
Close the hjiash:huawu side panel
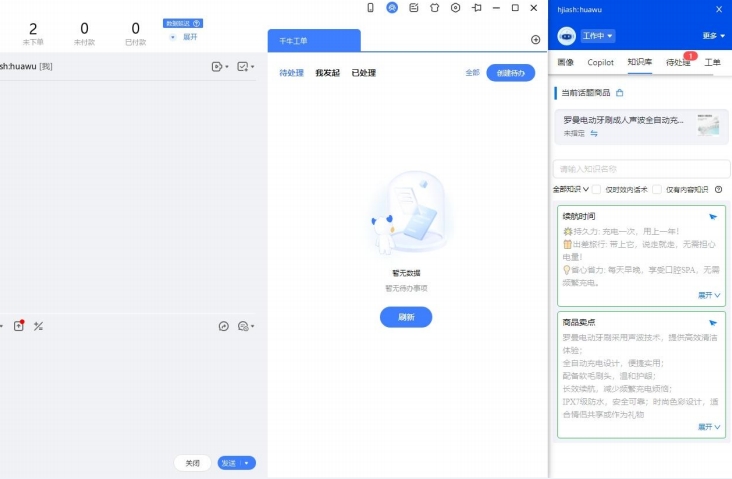(x=719, y=9)
